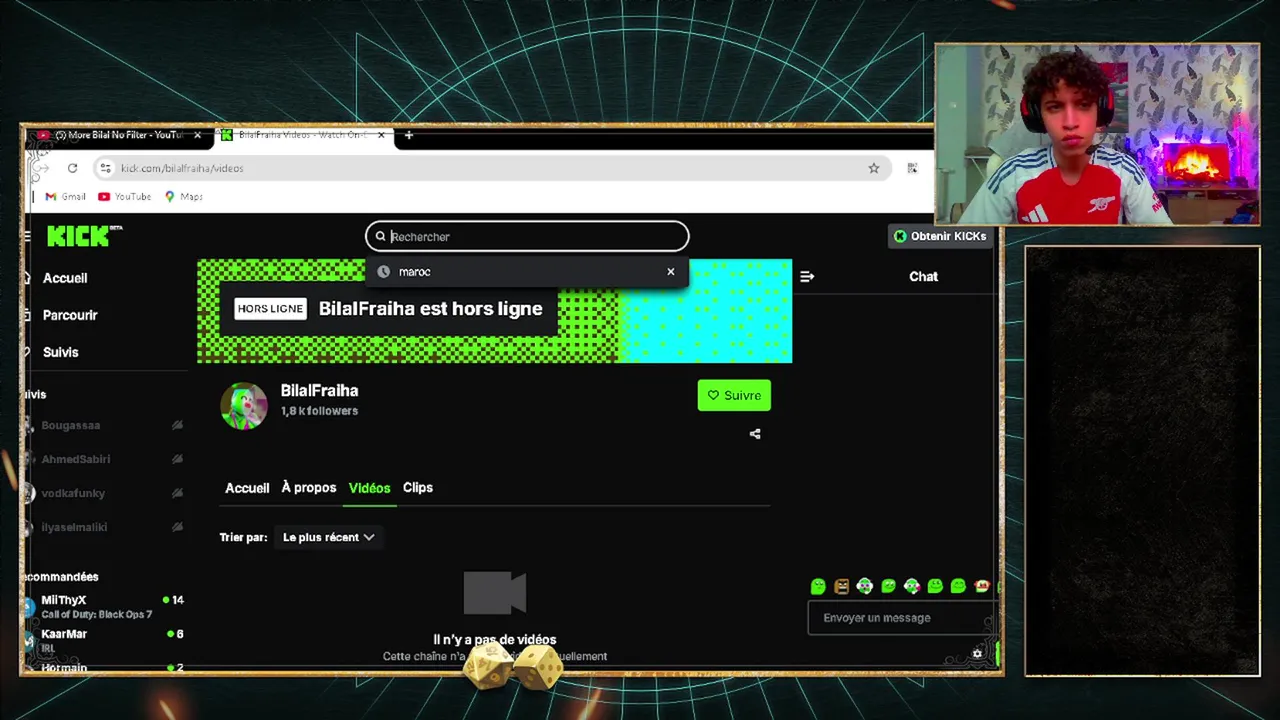Click the offline icon next to vodkafunky
Viewport: 1280px width, 720px height.
pos(177,493)
